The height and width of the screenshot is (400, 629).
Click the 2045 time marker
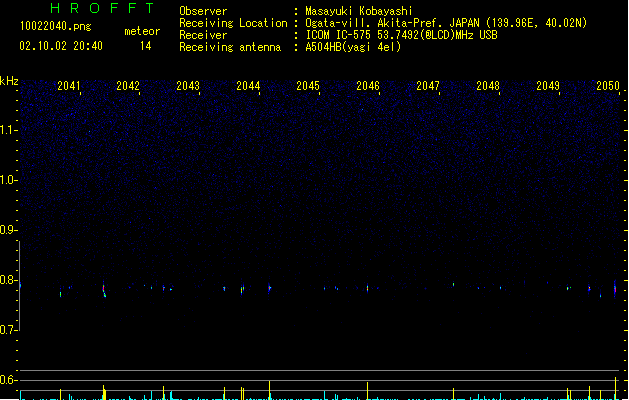coord(308,86)
